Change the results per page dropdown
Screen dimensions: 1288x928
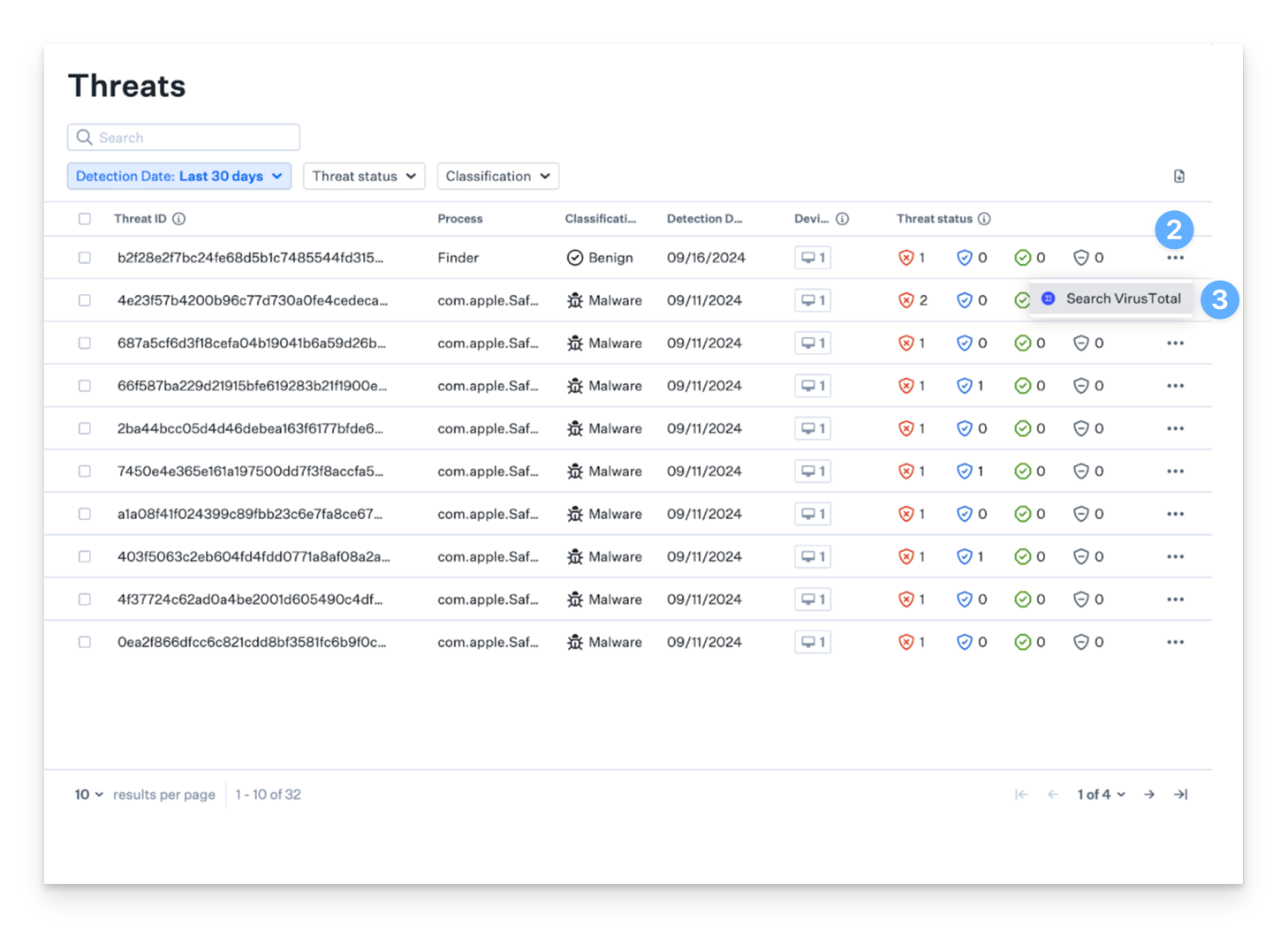[89, 795]
